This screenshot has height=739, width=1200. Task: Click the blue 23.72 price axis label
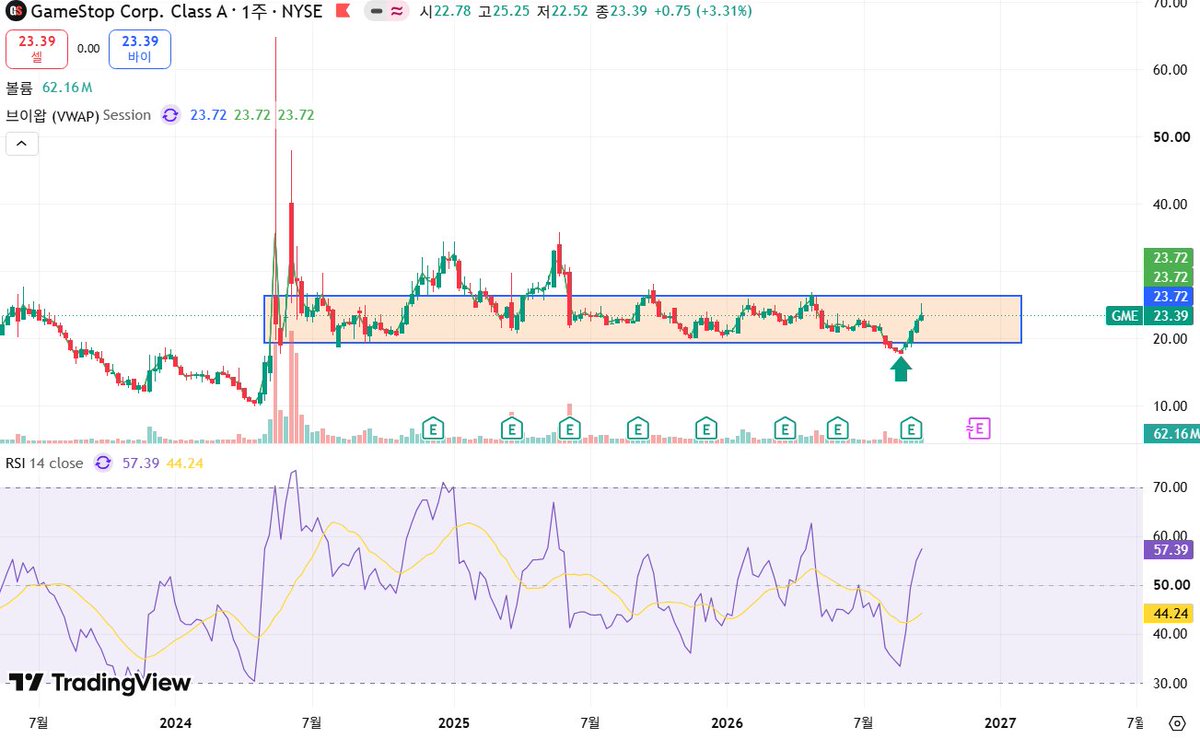(1168, 297)
